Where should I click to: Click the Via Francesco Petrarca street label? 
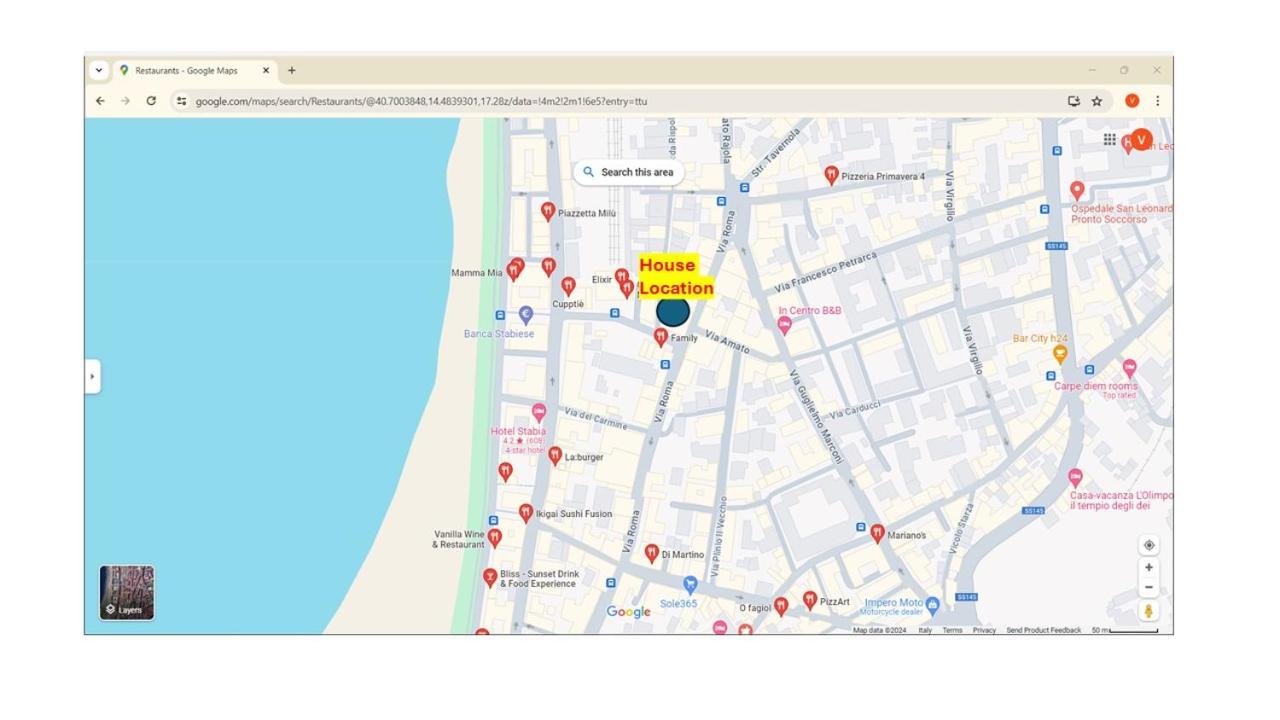826,271
